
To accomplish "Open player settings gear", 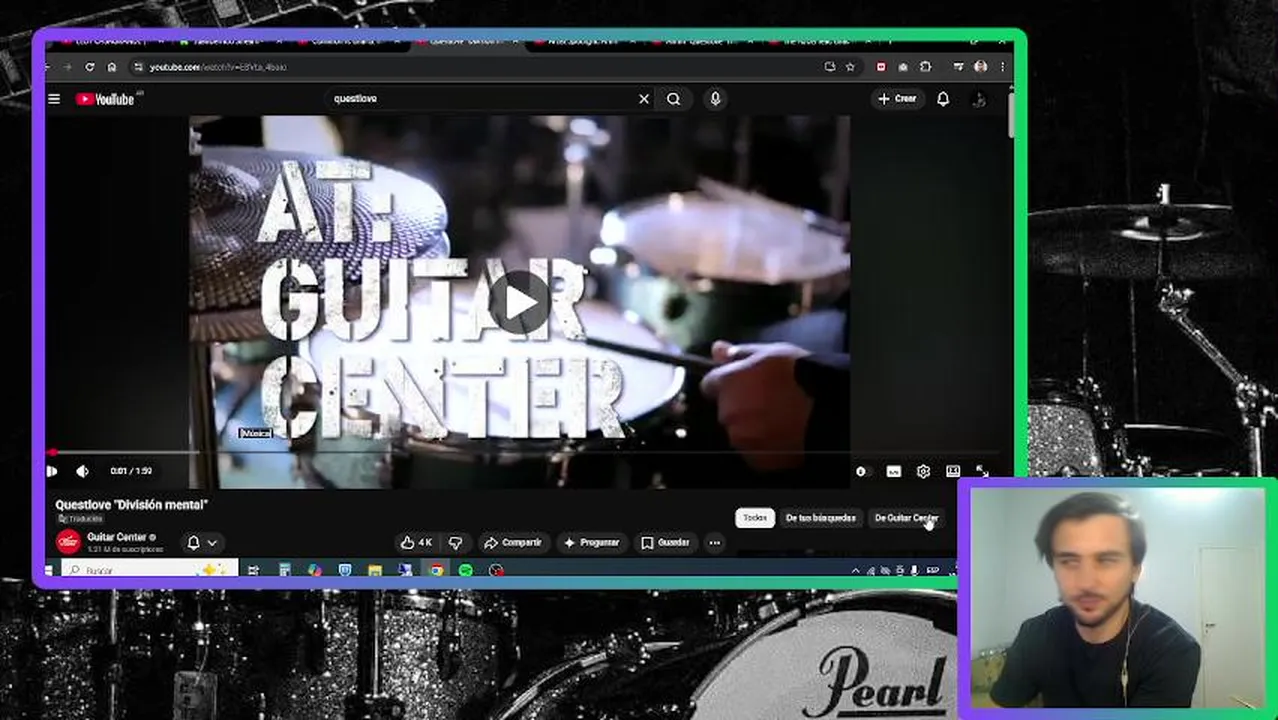I will (923, 471).
